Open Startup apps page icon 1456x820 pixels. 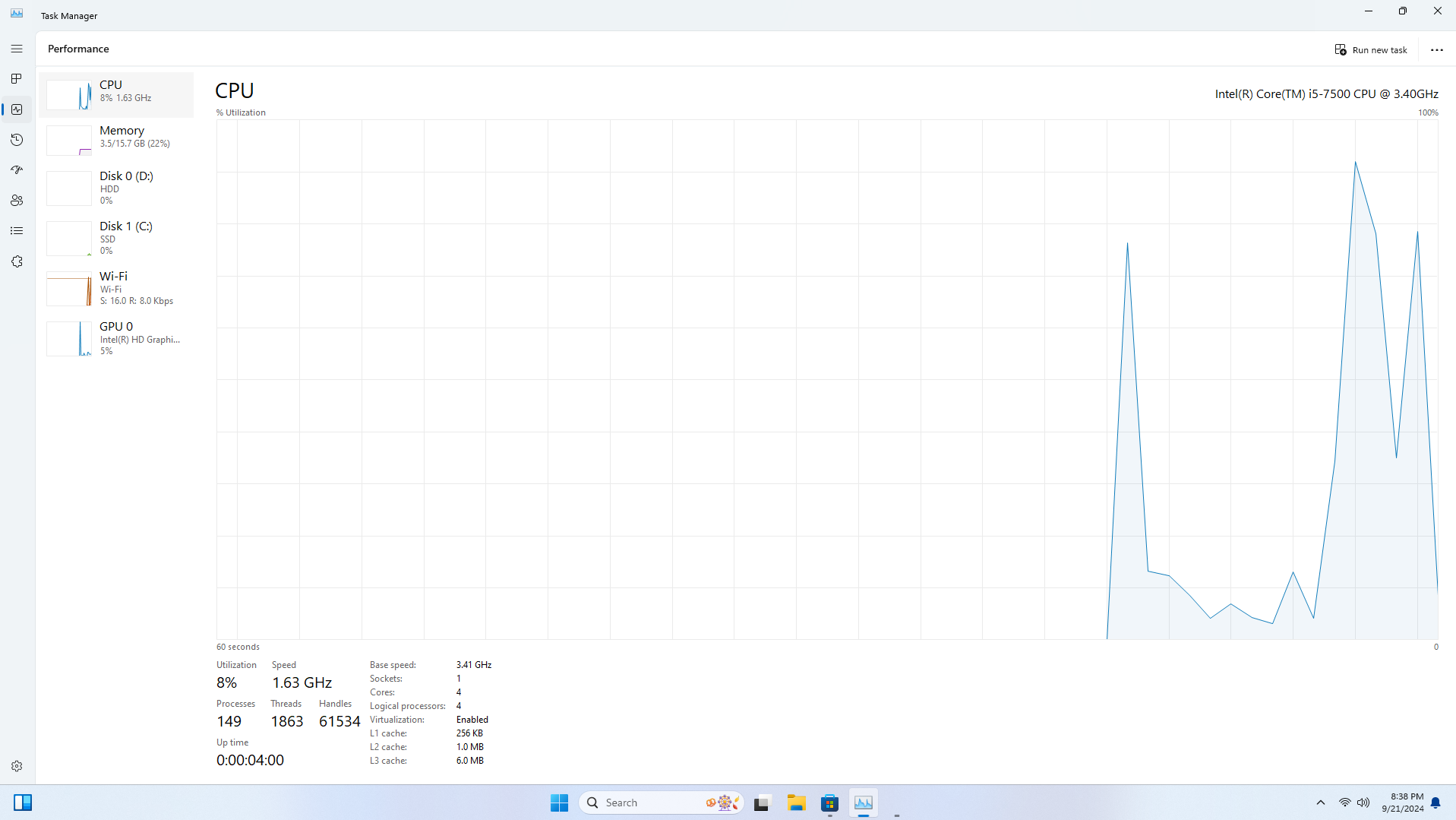pos(17,170)
